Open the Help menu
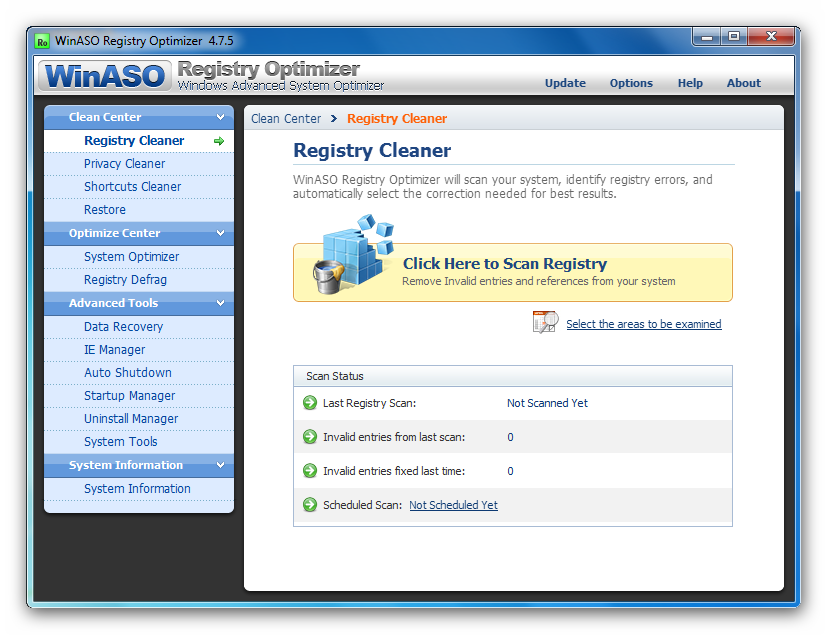Viewport: 828px width, 635px height. tap(690, 83)
